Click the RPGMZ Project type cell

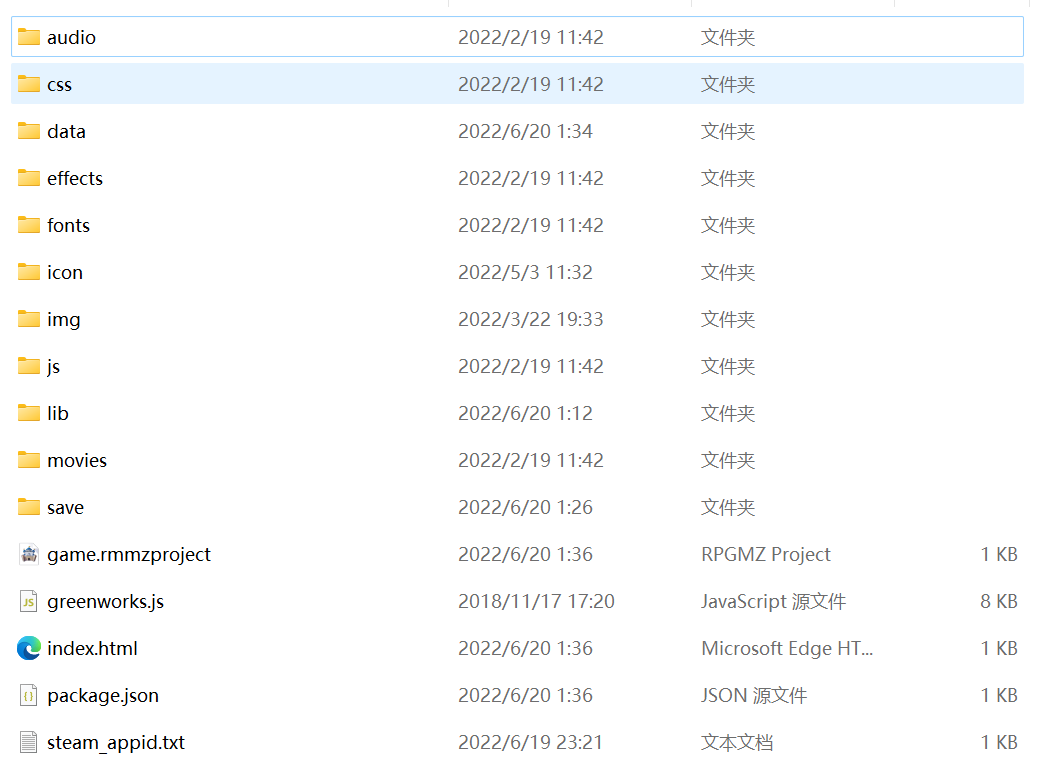pyautogui.click(x=766, y=554)
